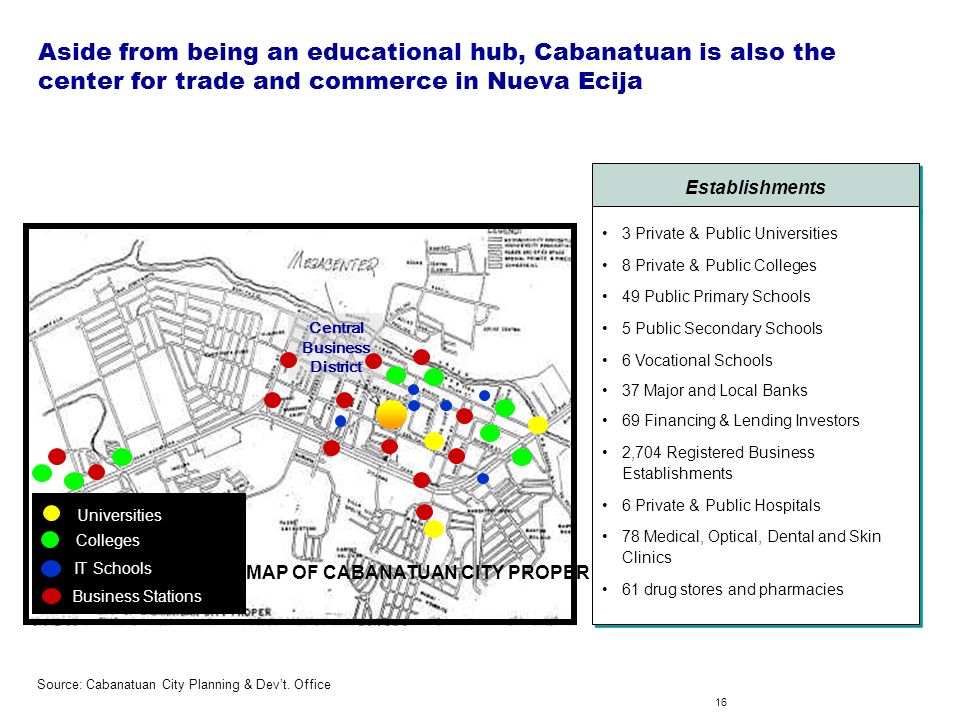Select the large orange Central Business District marker

pyautogui.click(x=391, y=414)
